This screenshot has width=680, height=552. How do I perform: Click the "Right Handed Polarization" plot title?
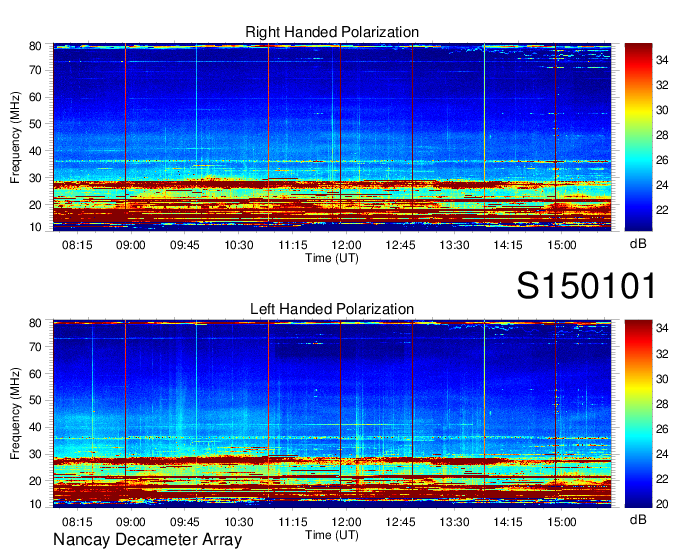pos(332,32)
